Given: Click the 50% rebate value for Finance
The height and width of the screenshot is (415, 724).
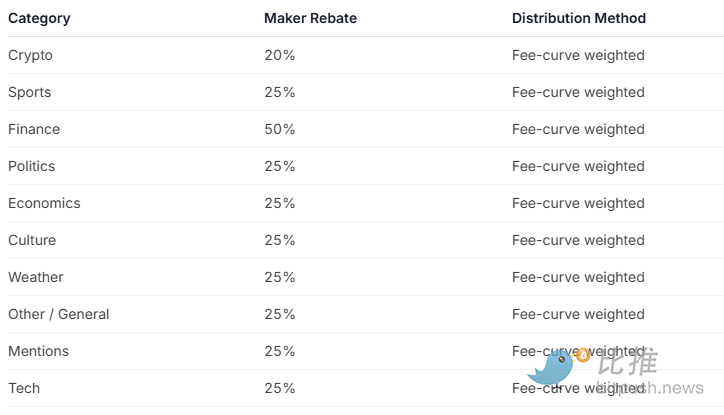Looking at the screenshot, I should [280, 129].
